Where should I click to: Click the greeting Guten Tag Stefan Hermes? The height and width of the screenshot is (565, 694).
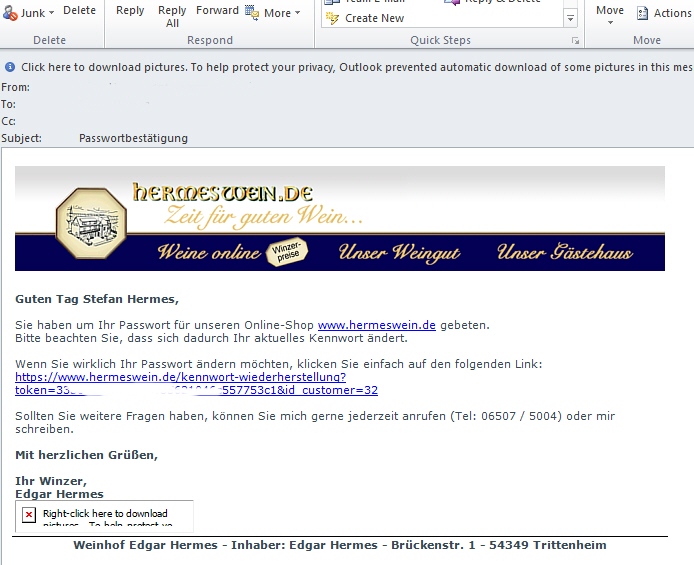[x=97, y=300]
